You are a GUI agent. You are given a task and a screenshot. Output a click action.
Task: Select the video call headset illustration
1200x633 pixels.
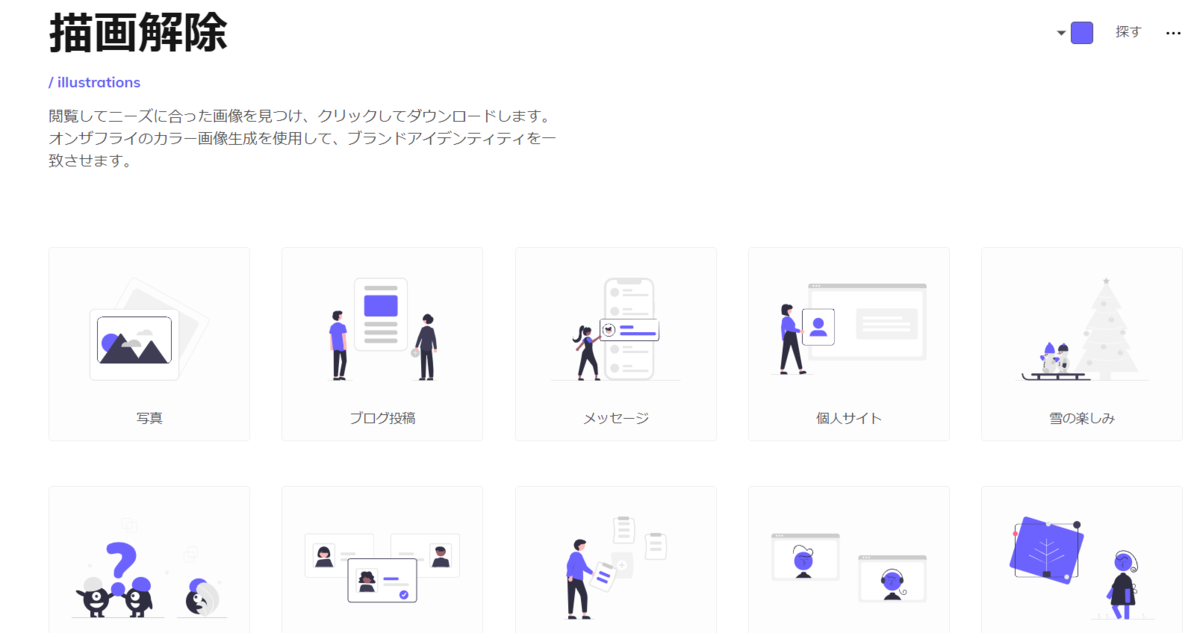pyautogui.click(x=849, y=560)
